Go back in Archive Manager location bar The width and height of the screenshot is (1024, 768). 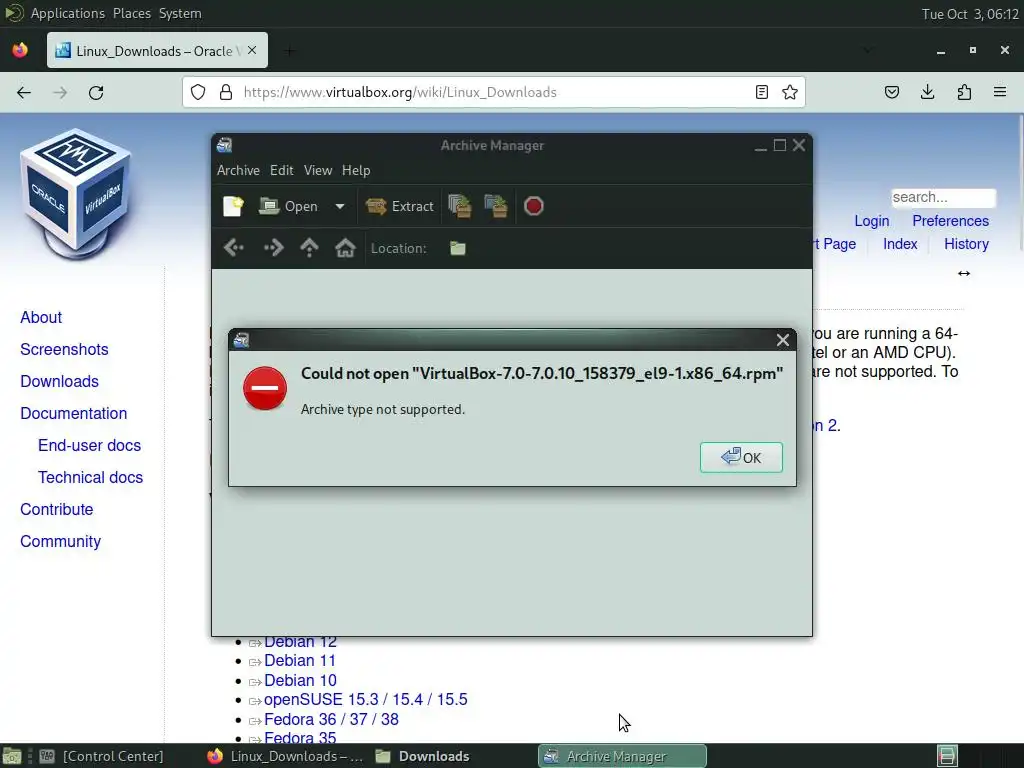pos(234,248)
